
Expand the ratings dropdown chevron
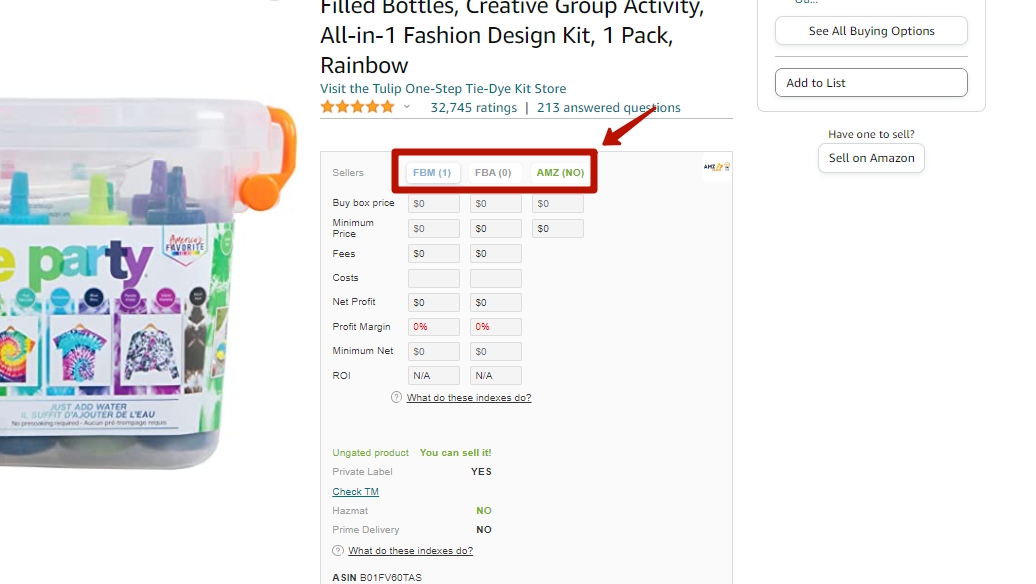407,107
